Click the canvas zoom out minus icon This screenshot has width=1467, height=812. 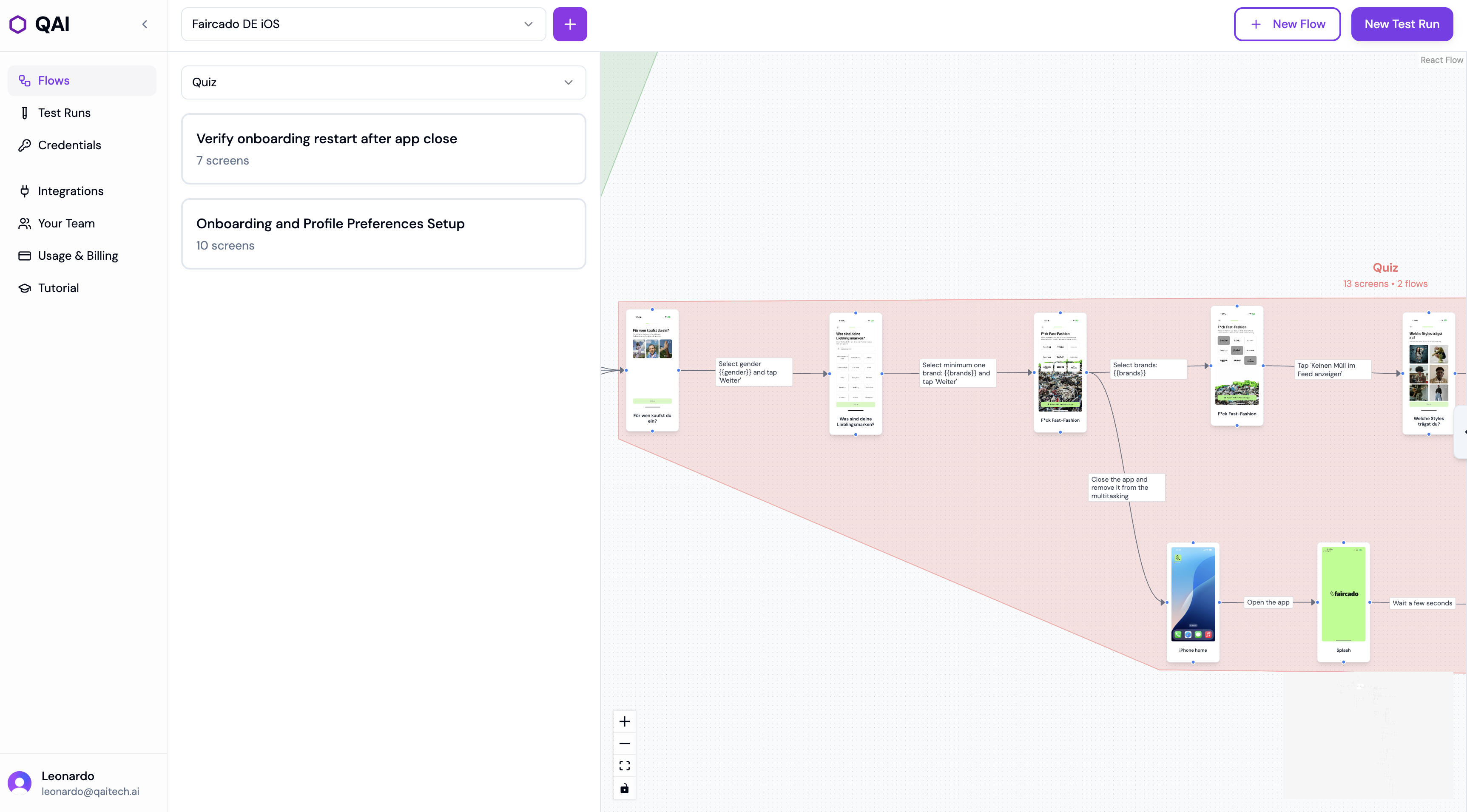tap(624, 744)
